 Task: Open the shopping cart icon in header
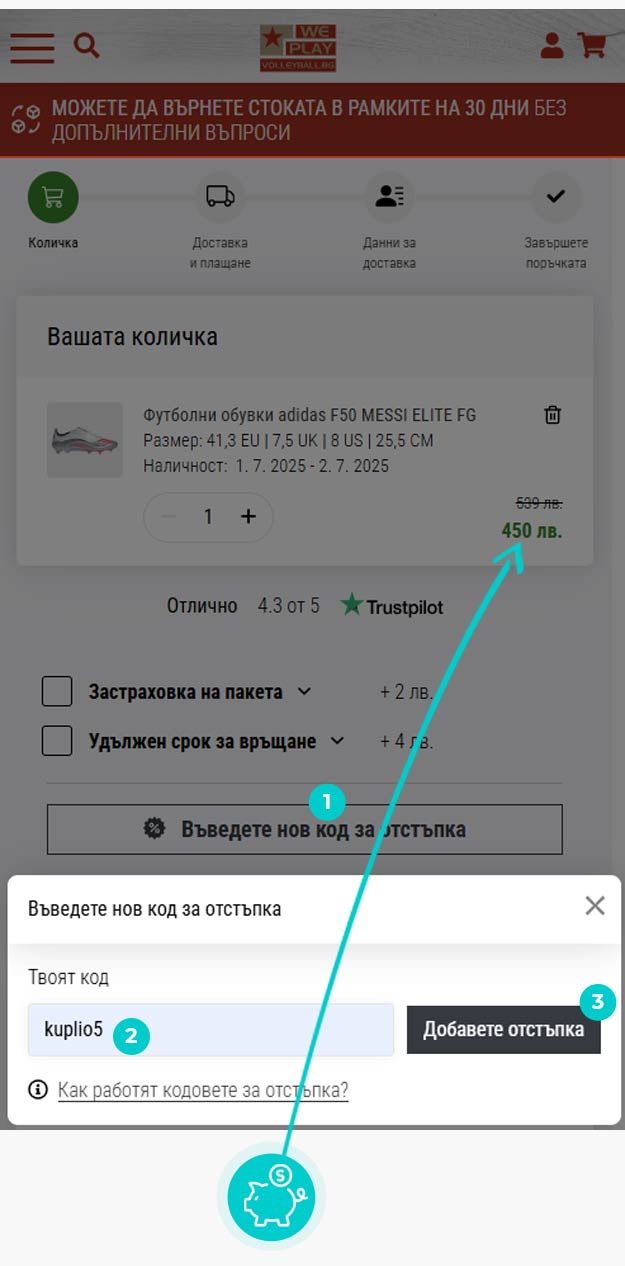tap(592, 45)
